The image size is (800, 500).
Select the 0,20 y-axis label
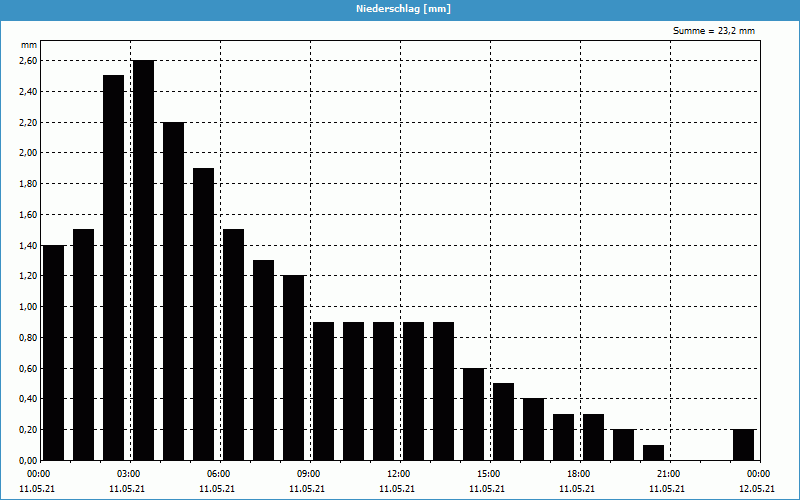coord(29,430)
